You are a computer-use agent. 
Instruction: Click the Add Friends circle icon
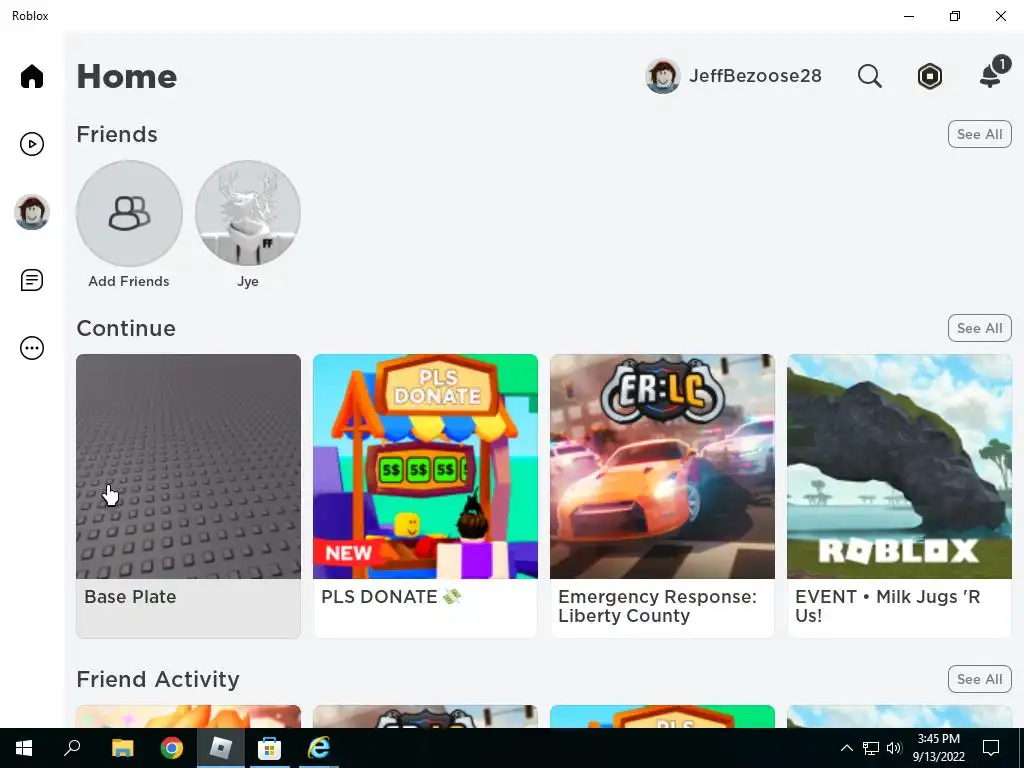coord(129,213)
